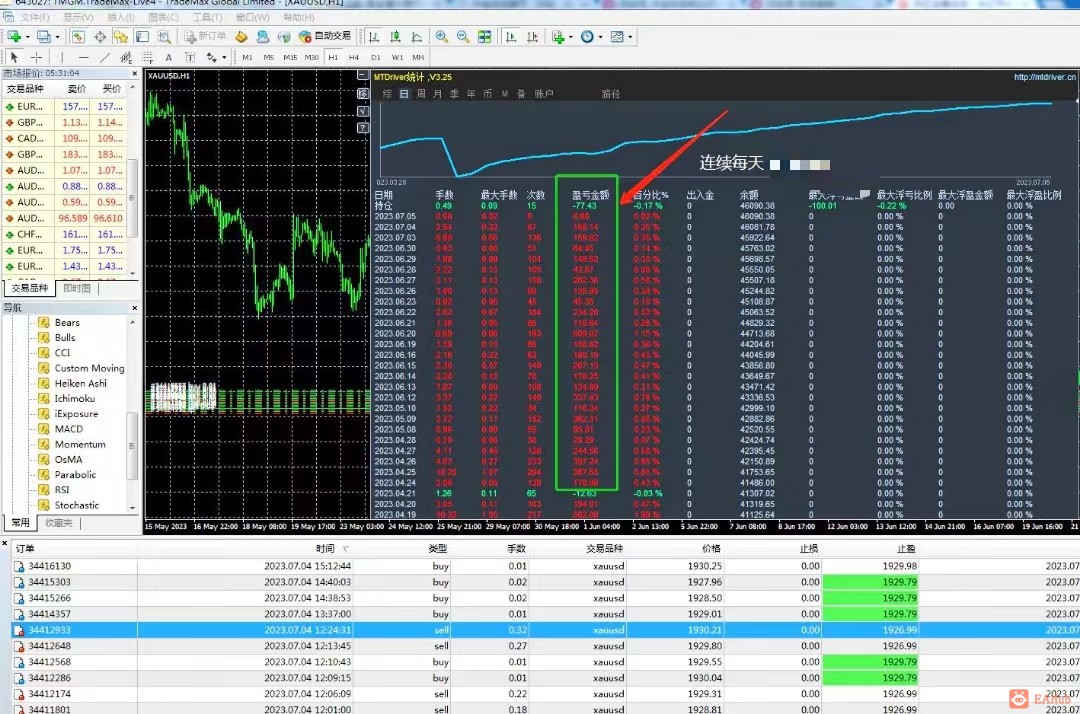Select the Text Label 'T' tool
The height and width of the screenshot is (714, 1080).
(190, 57)
